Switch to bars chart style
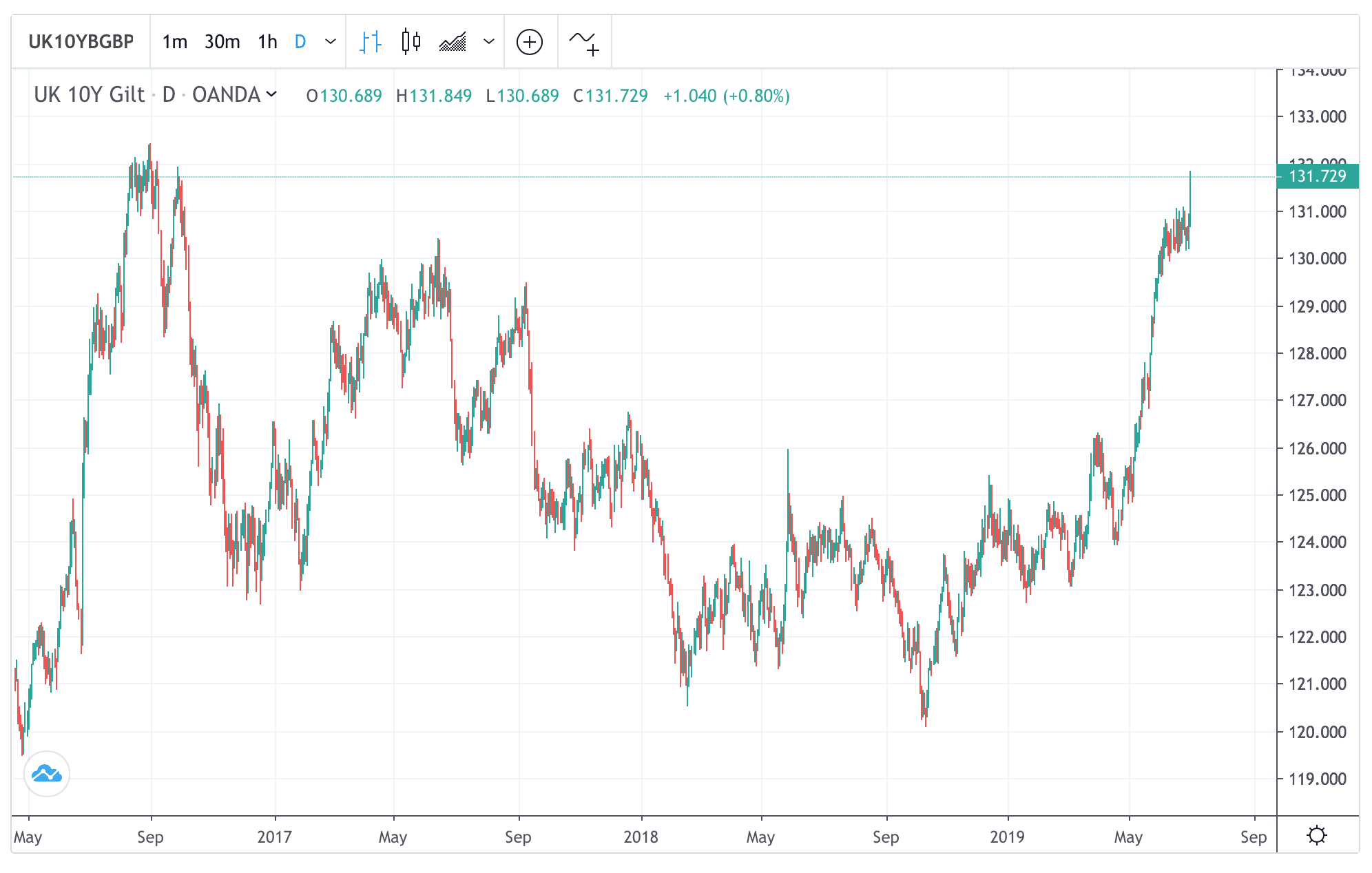This screenshot has height=873, width=1372. [x=371, y=42]
